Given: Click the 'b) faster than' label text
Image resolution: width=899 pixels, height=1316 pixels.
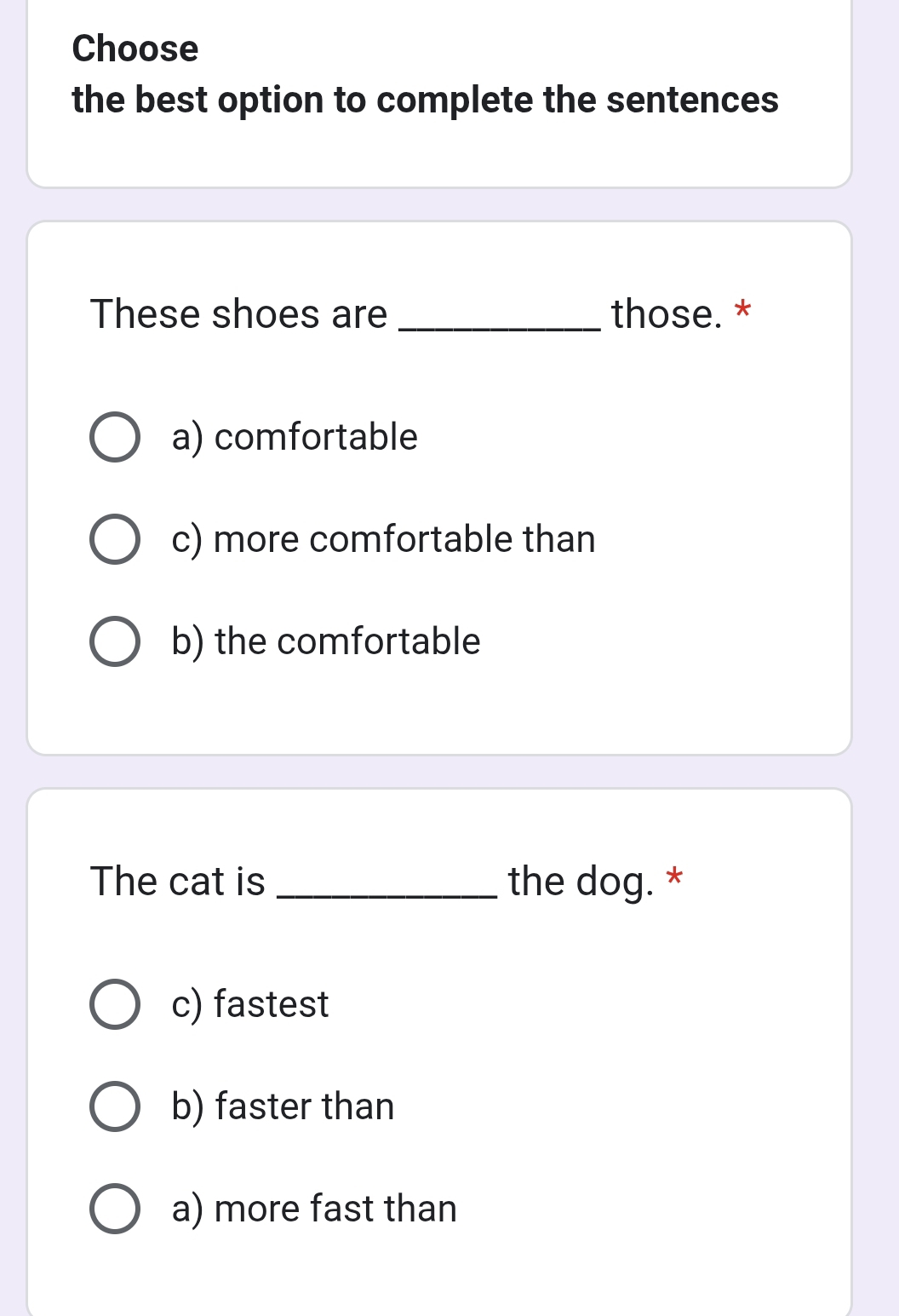Looking at the screenshot, I should (283, 1107).
